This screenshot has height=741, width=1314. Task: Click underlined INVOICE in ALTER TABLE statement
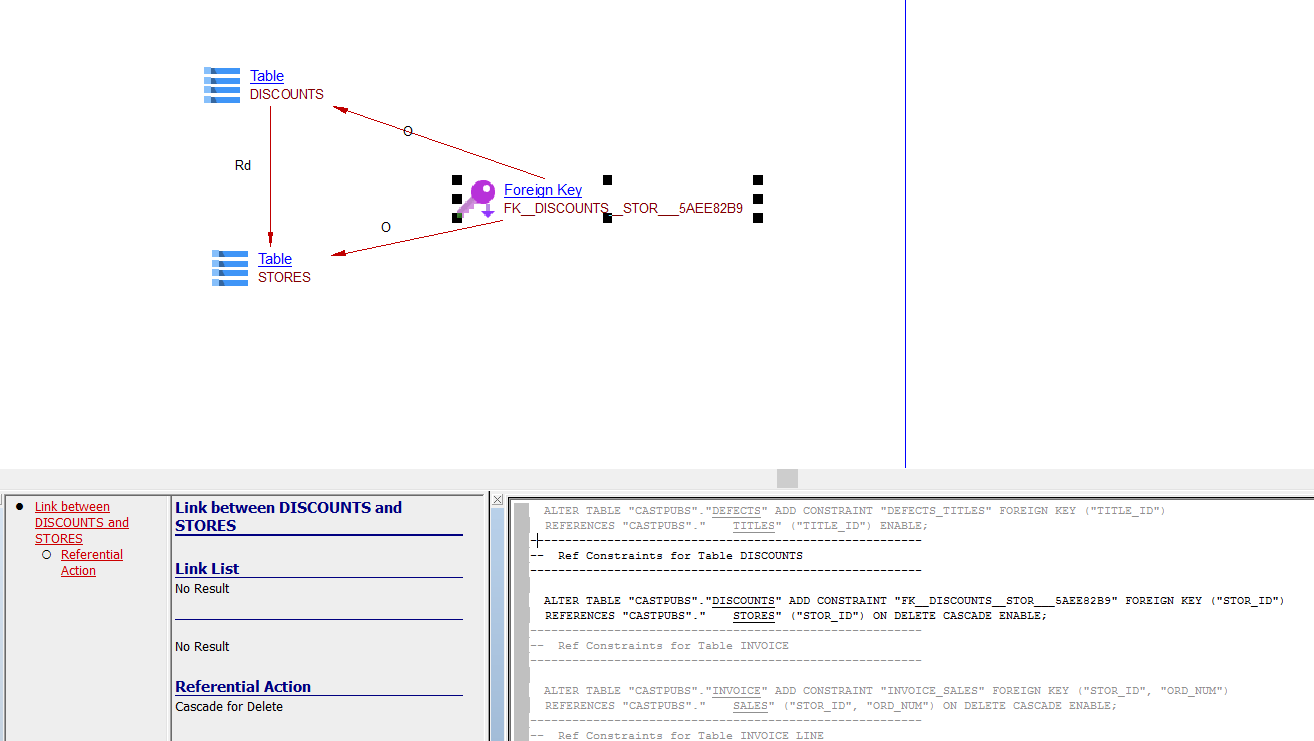tap(736, 691)
